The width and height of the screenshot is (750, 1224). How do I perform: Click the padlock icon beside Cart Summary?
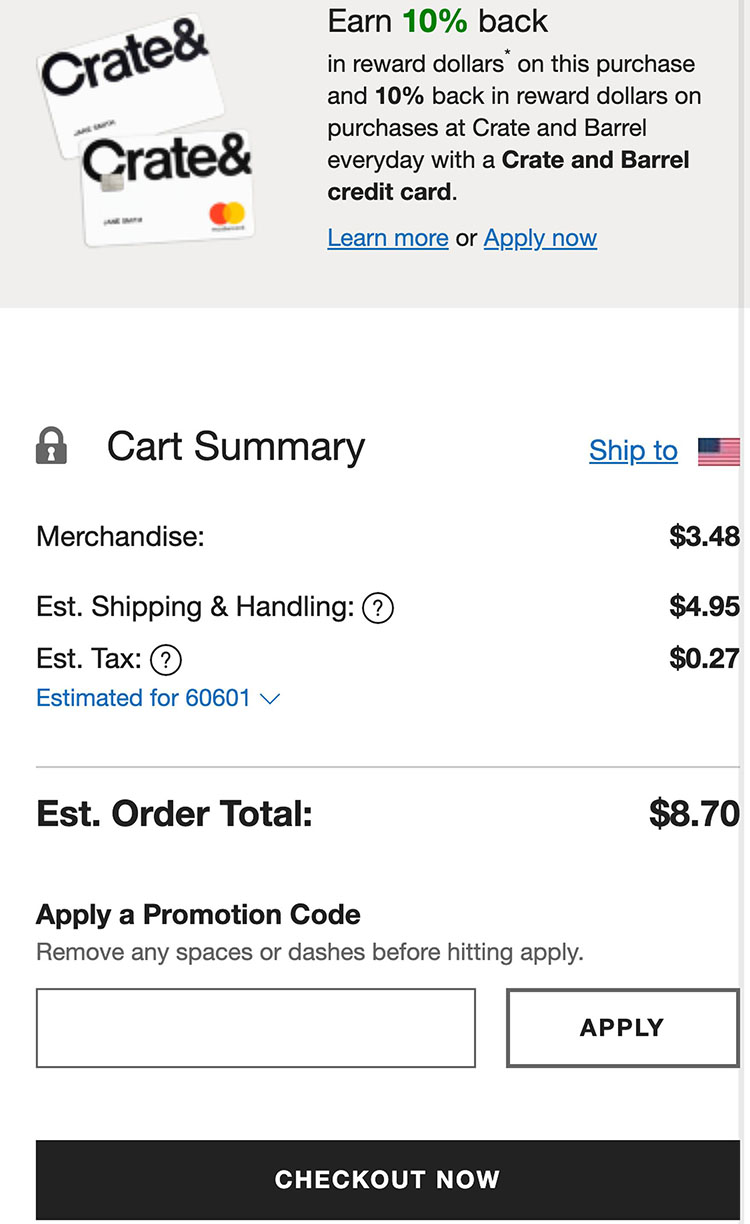51,446
